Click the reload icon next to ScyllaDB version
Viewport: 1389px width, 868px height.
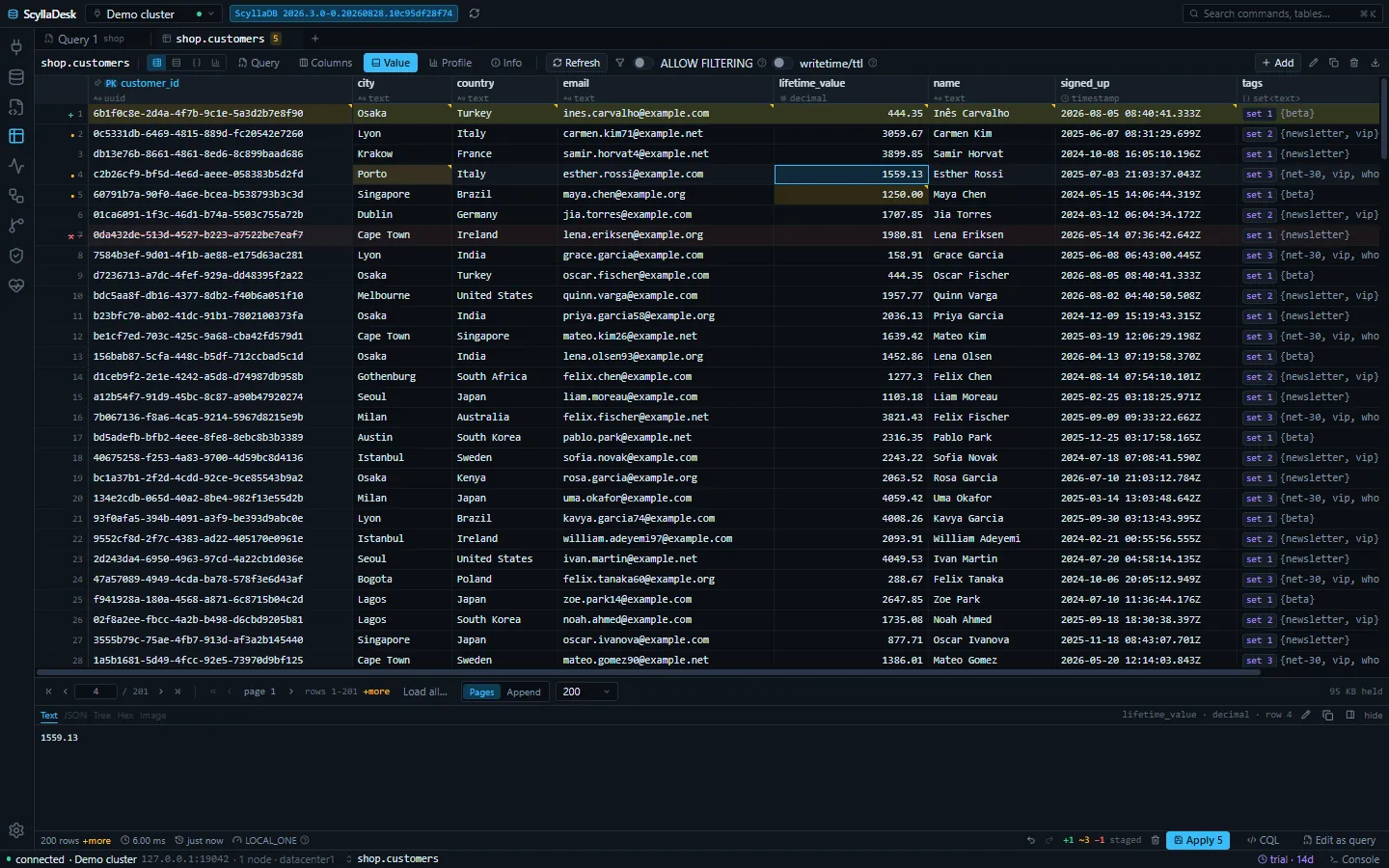[474, 14]
